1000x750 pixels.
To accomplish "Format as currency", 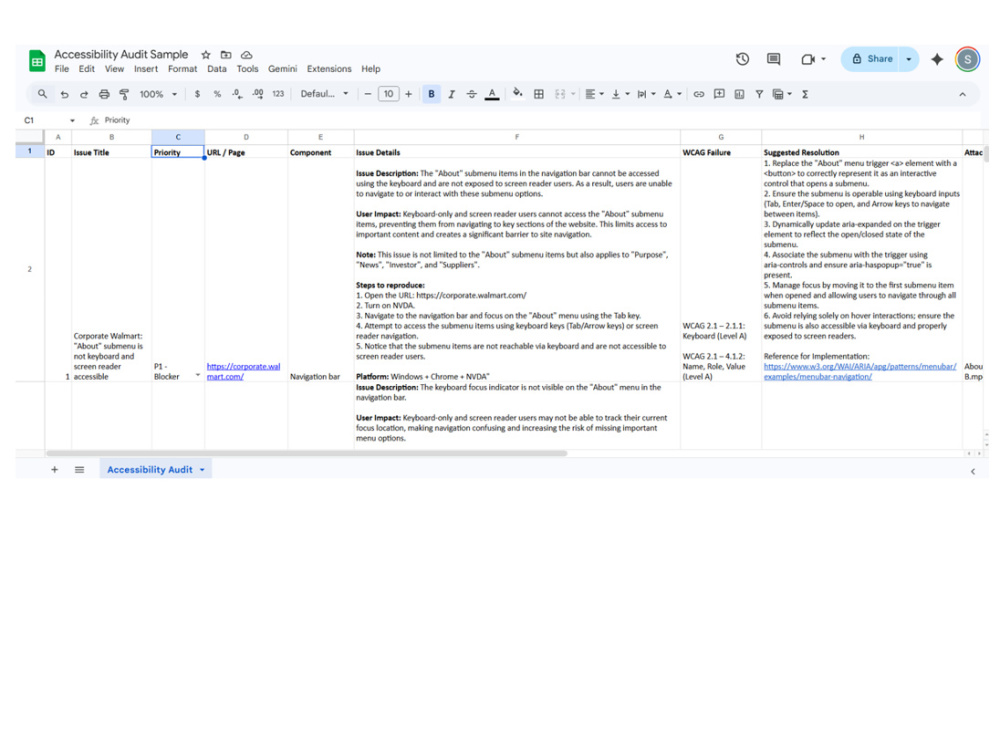I will [x=197, y=94].
